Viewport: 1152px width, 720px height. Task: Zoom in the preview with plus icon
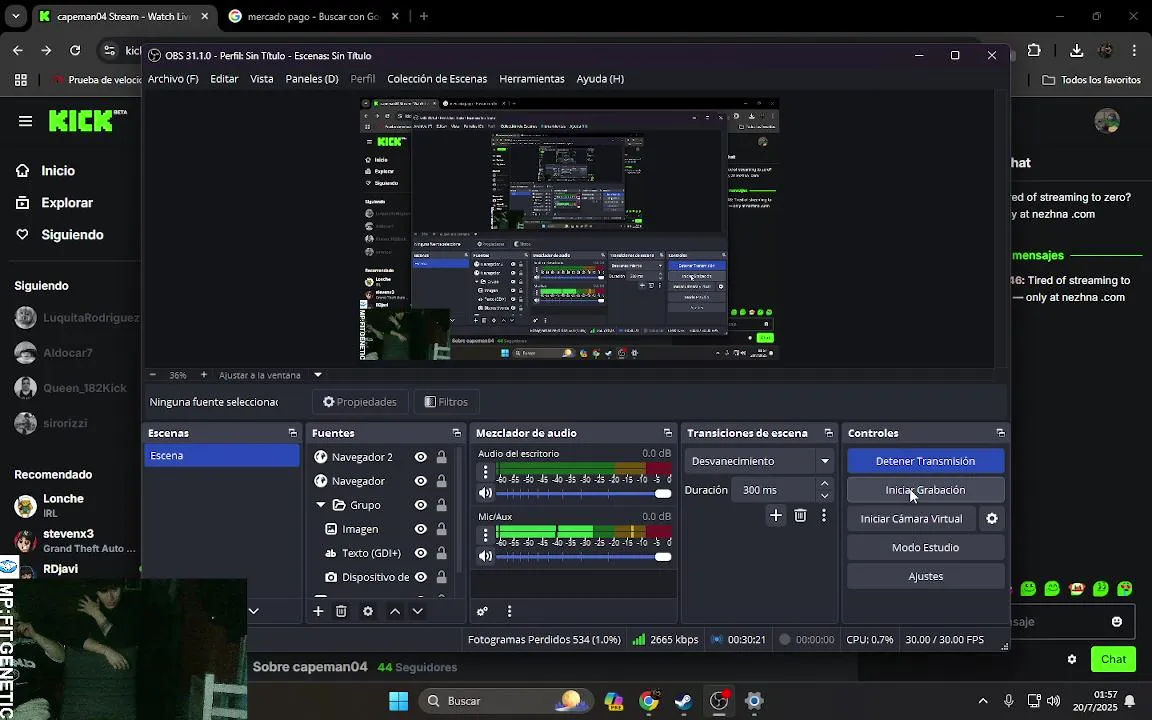204,375
